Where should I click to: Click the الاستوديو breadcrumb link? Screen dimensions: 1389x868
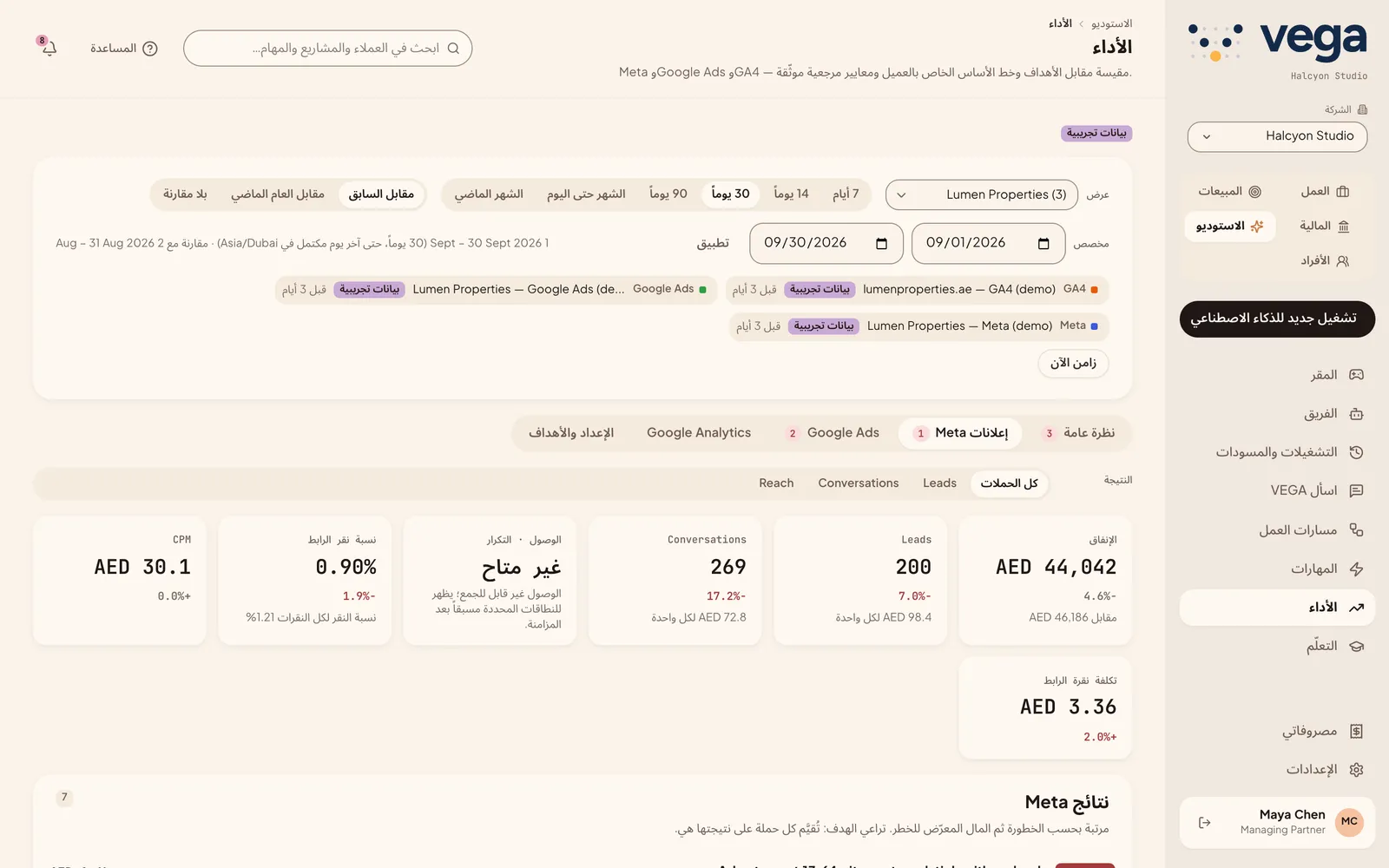click(x=1111, y=23)
